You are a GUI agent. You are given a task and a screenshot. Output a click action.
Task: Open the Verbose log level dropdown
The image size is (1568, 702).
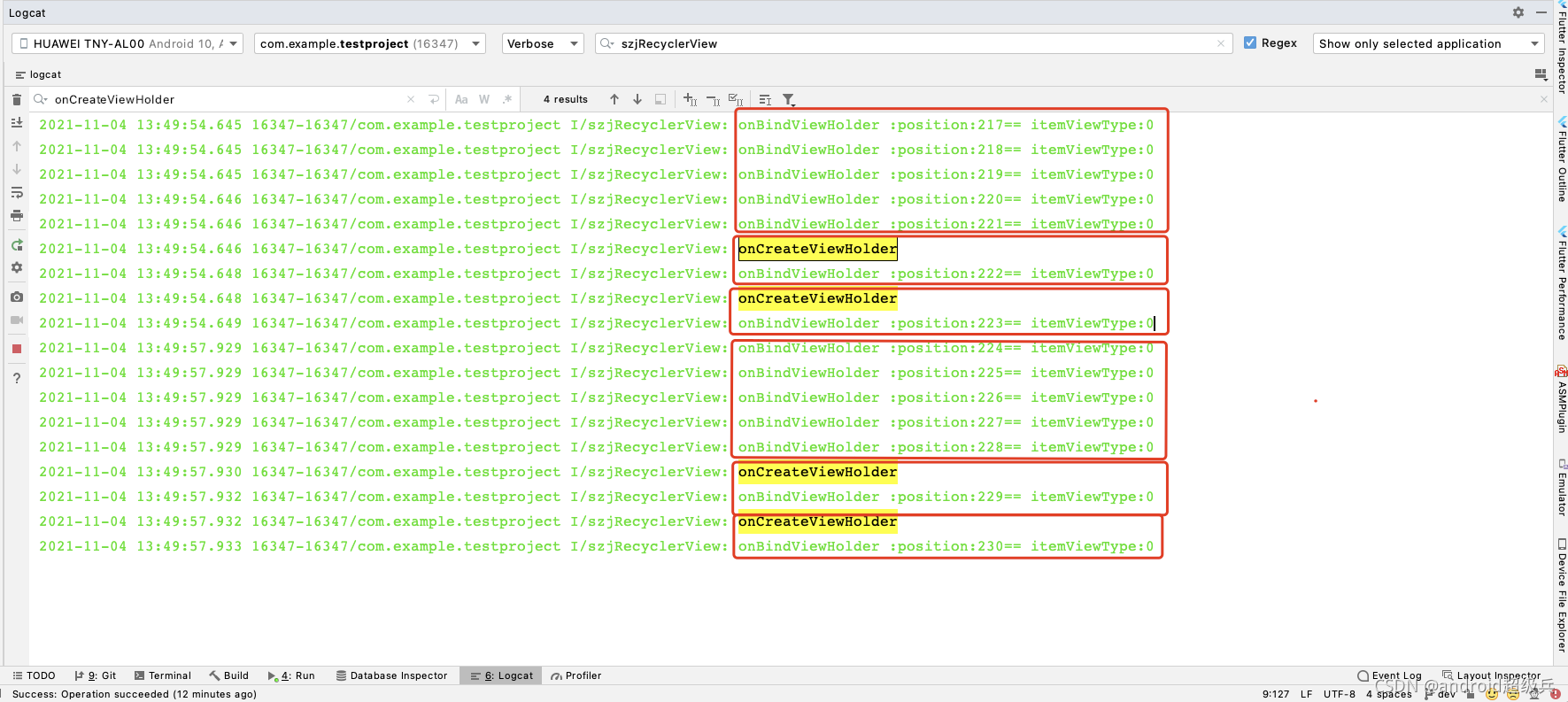pyautogui.click(x=543, y=43)
